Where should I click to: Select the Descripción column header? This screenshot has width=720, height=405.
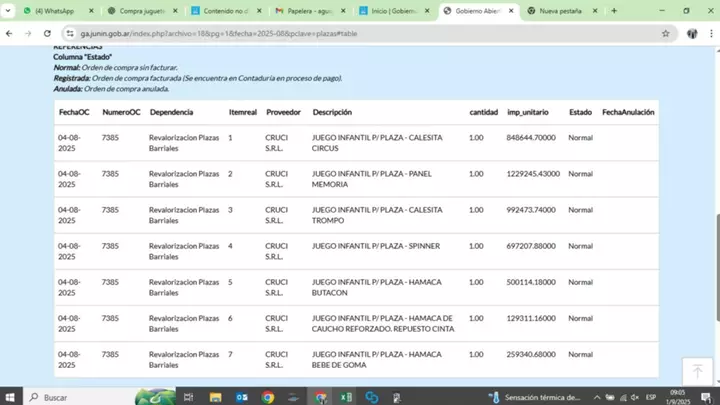[x=332, y=112]
